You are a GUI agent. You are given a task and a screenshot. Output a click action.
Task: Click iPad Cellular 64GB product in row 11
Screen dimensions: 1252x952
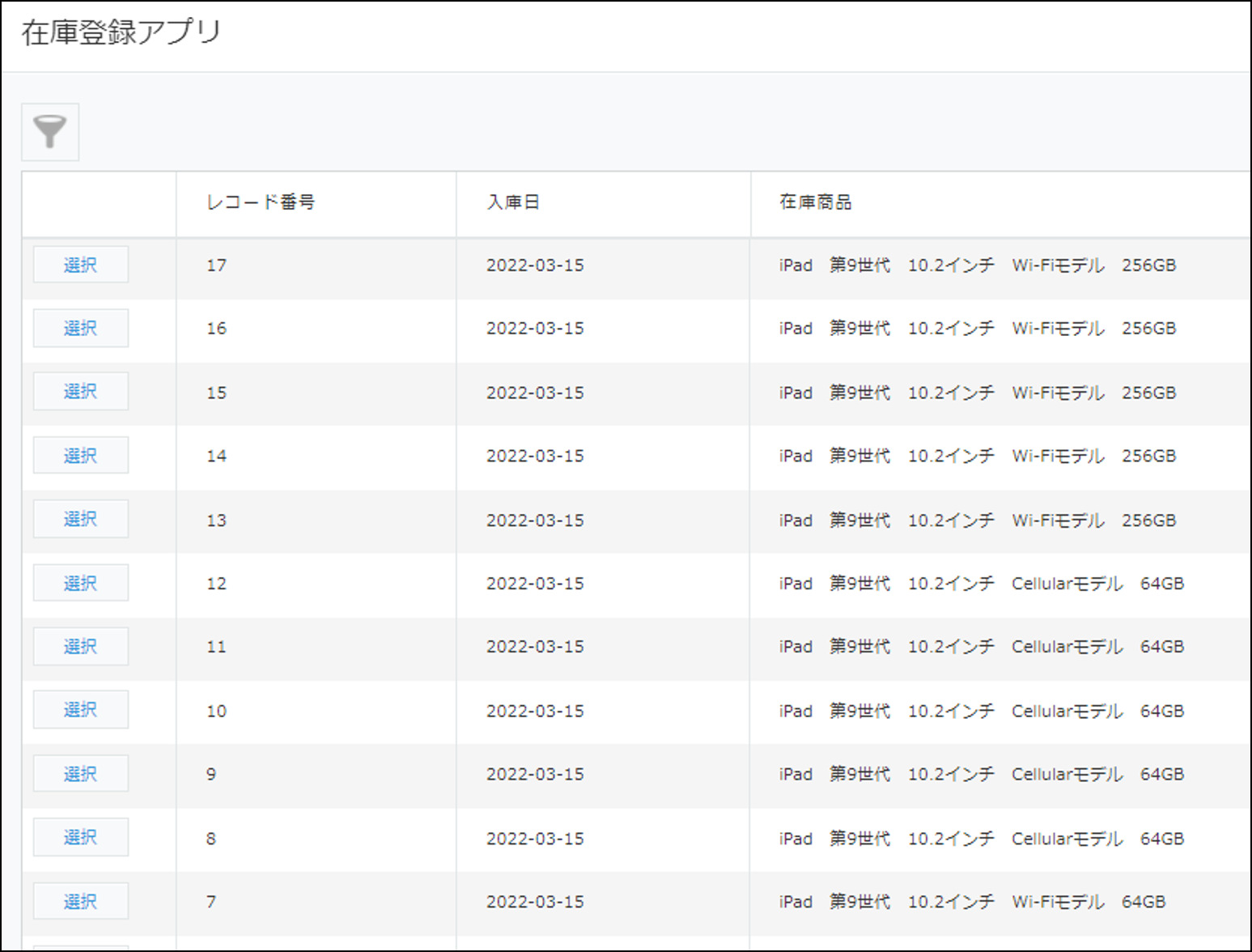pos(982,647)
